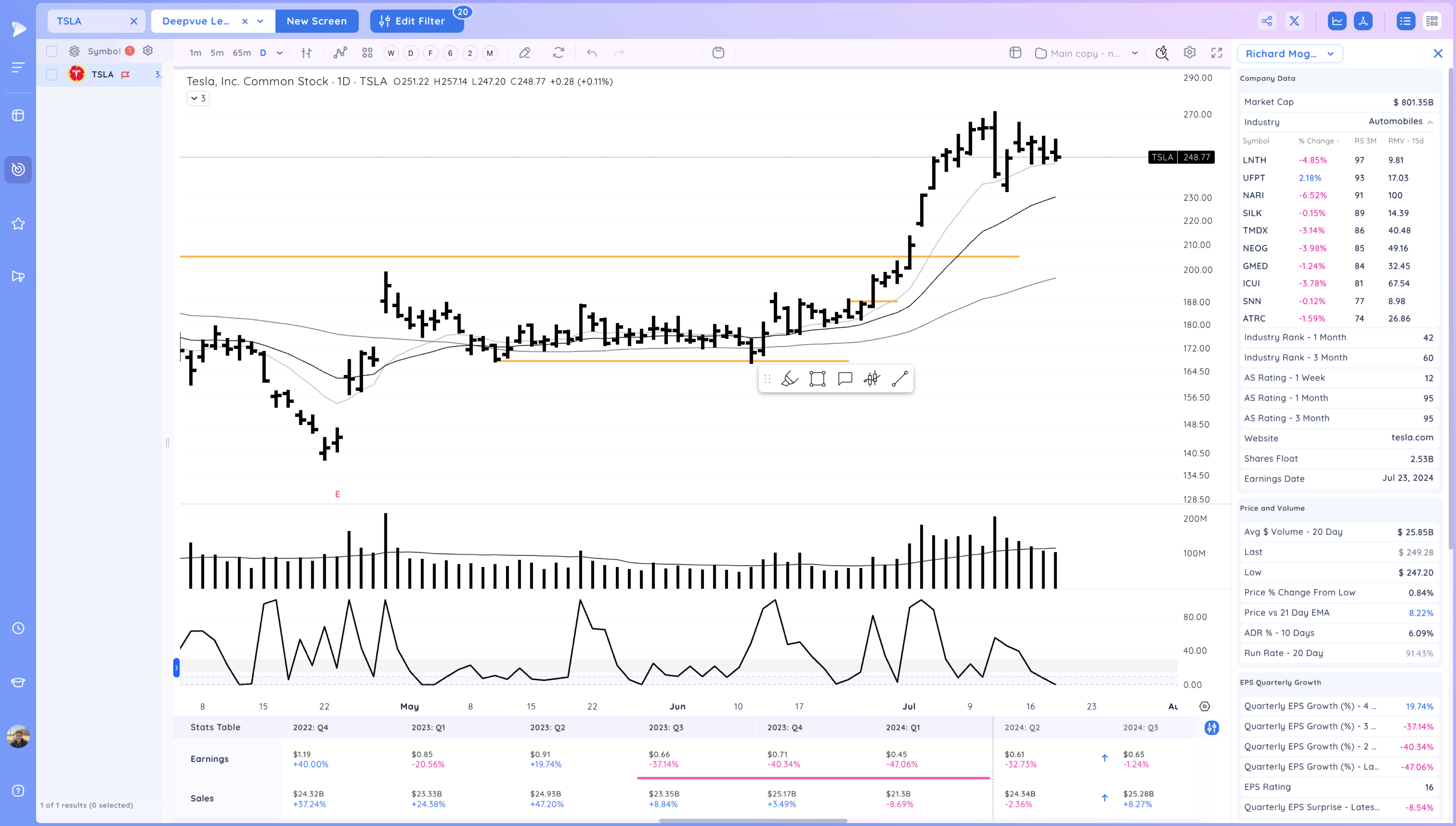
Task: Toggle the select-all checkbox beside Symbol
Action: pyautogui.click(x=52, y=51)
